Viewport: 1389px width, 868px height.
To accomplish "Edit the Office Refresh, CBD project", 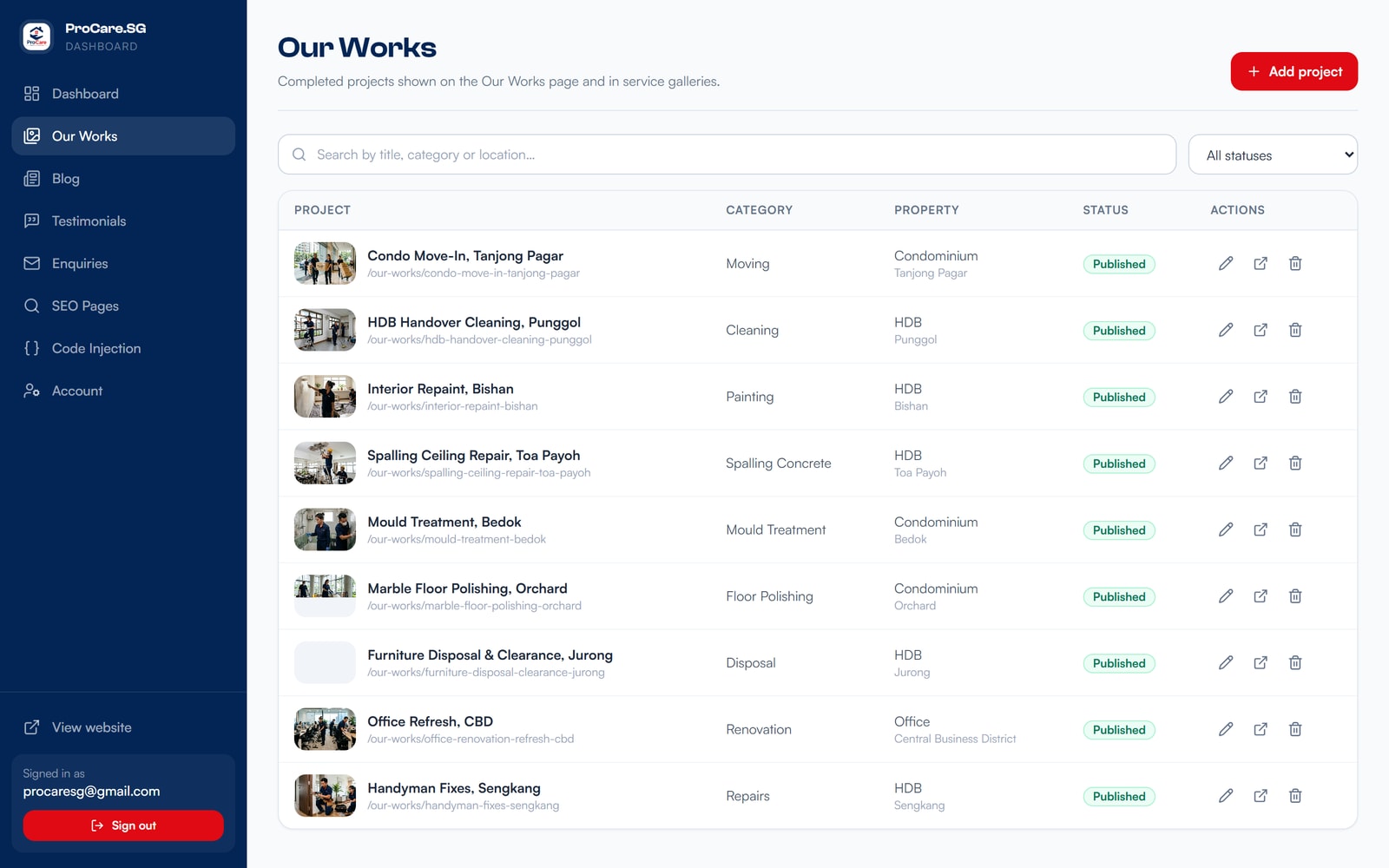I will click(x=1226, y=729).
